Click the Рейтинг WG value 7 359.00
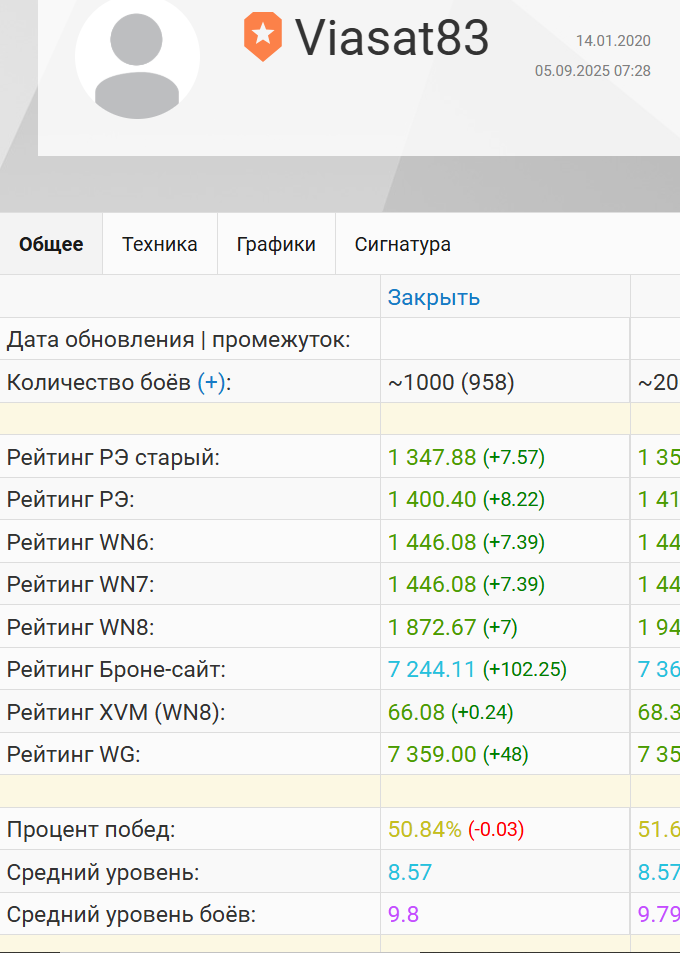 [432, 754]
